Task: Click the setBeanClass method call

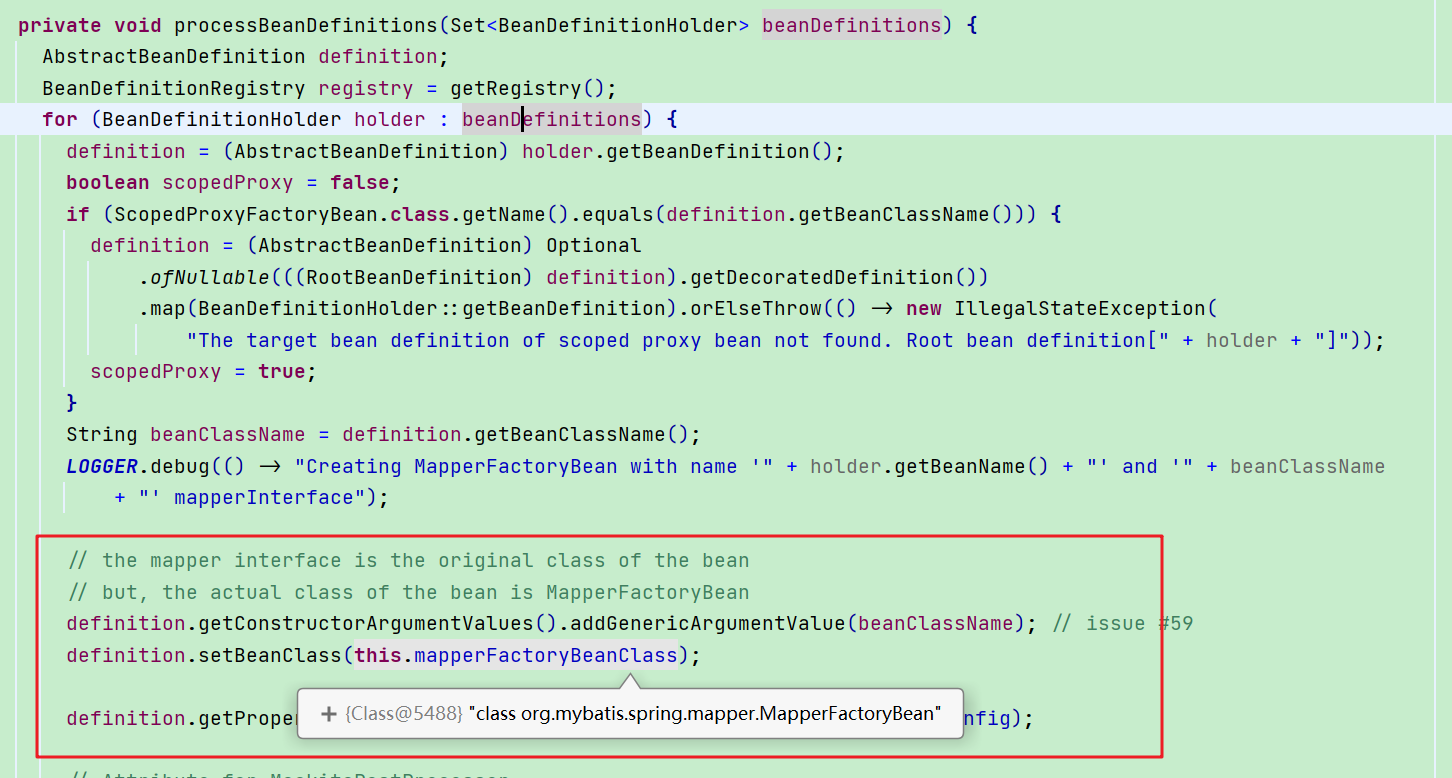Action: tap(270, 656)
